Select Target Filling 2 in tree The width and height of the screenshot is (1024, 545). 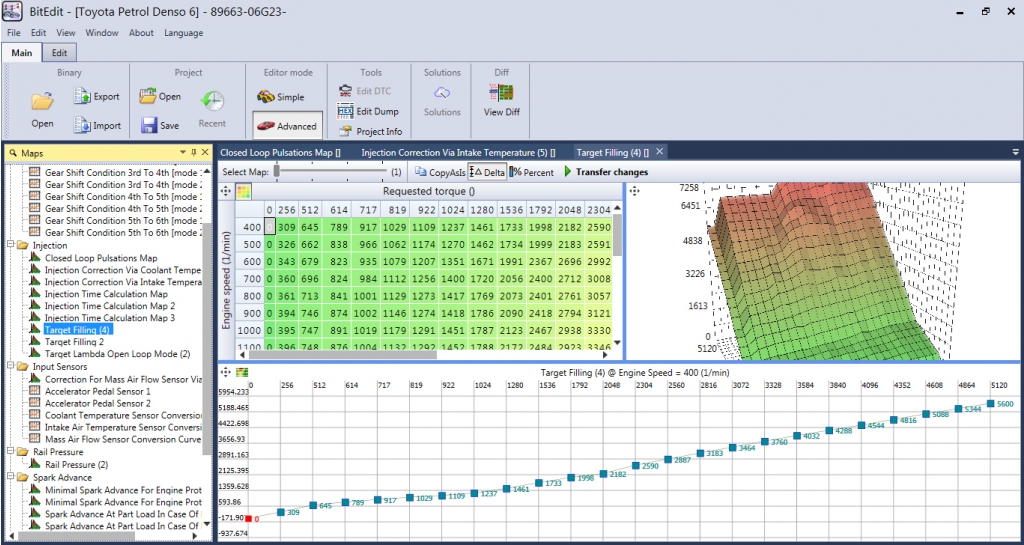[x=74, y=341]
